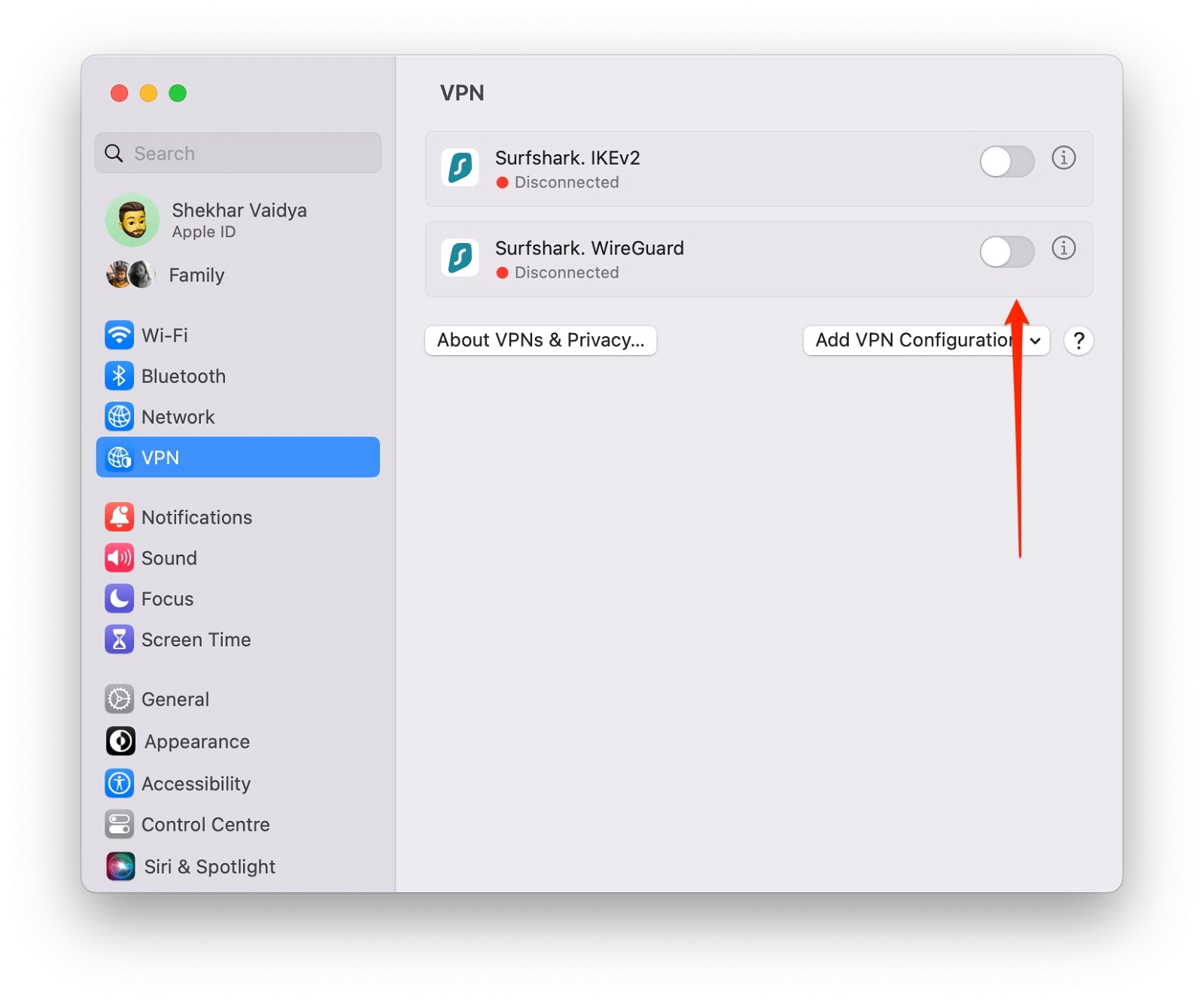Click the Wi-Fi icon in sidebar
Image resolution: width=1204 pixels, height=1000 pixels.
click(x=119, y=335)
